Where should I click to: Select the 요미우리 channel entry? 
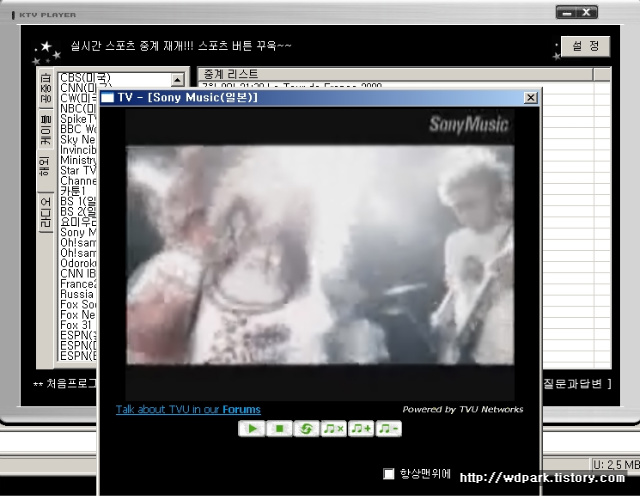pyautogui.click(x=78, y=222)
